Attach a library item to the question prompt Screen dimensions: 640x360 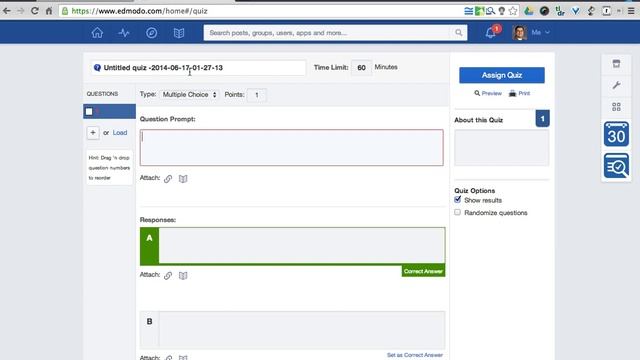pos(183,178)
